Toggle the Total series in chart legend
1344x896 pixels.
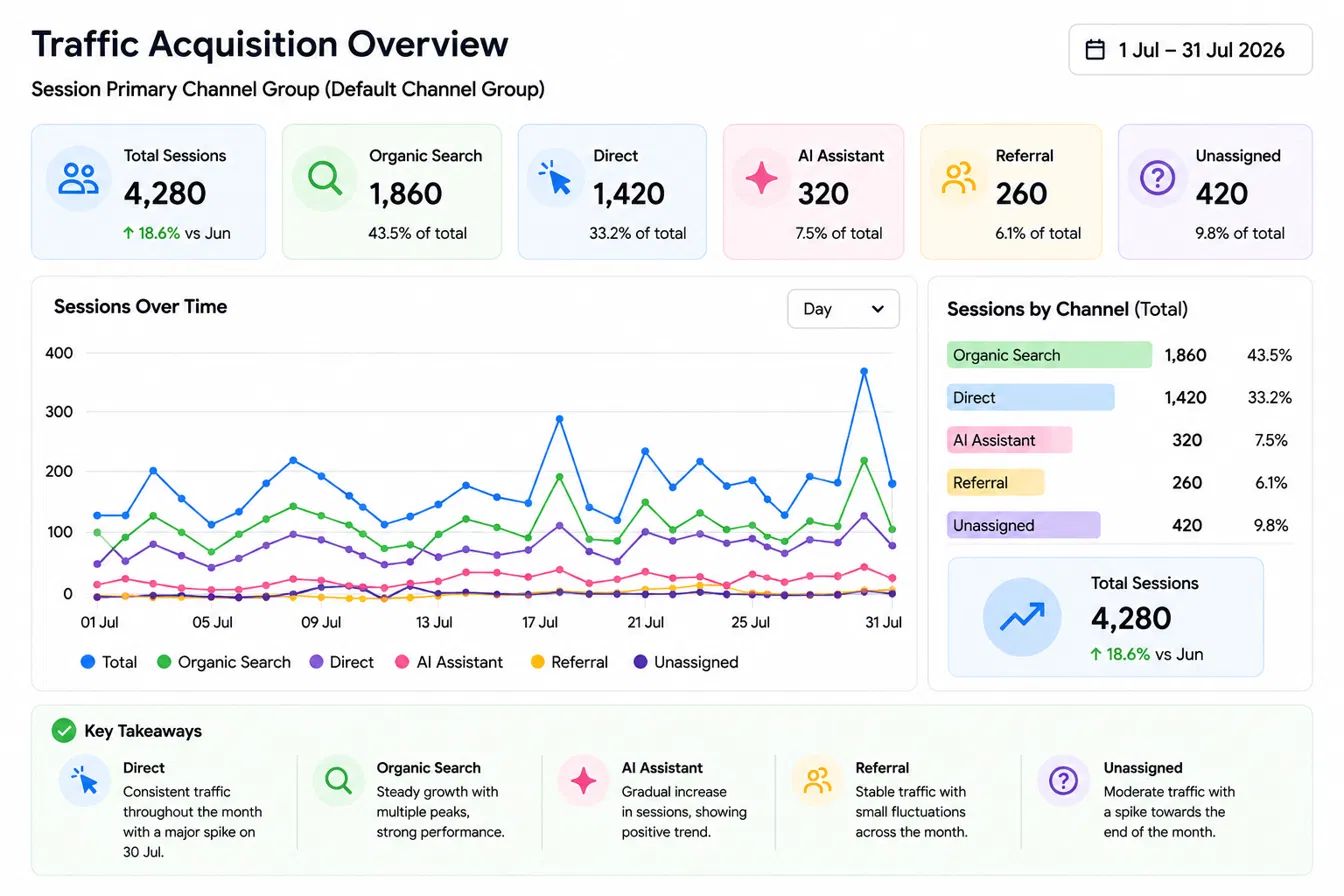[109, 662]
